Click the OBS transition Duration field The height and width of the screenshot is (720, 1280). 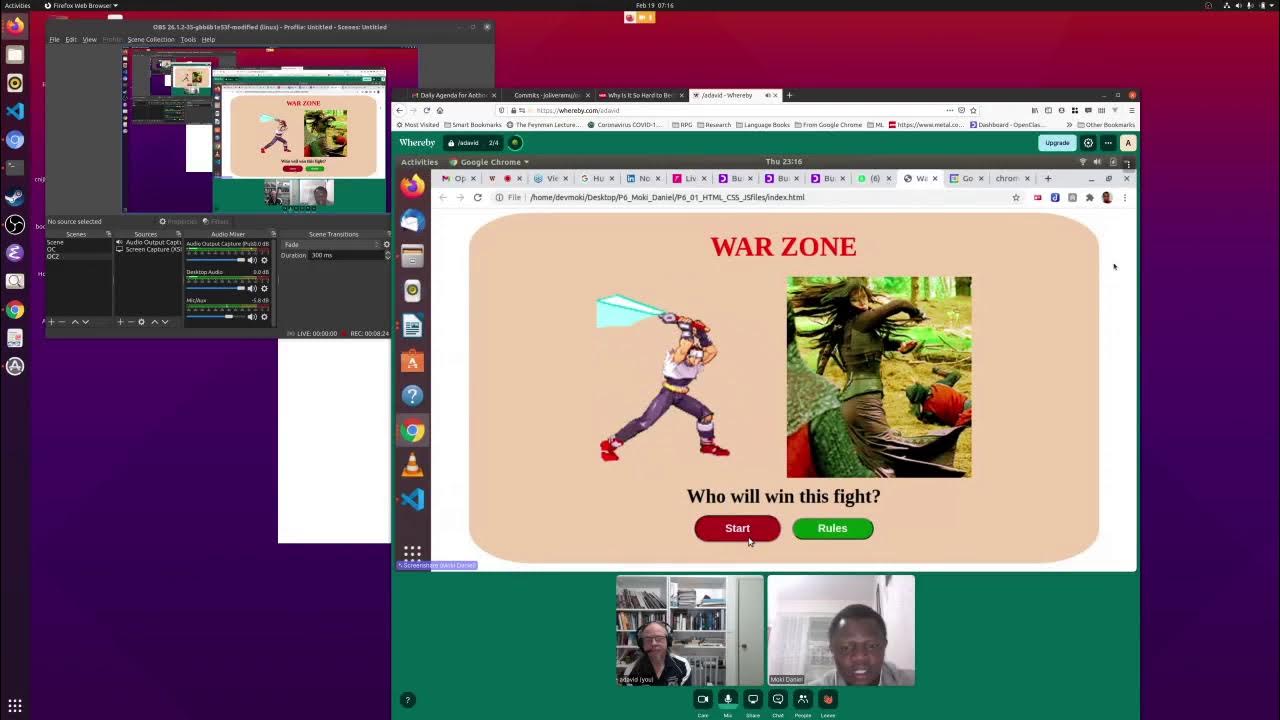[346, 255]
